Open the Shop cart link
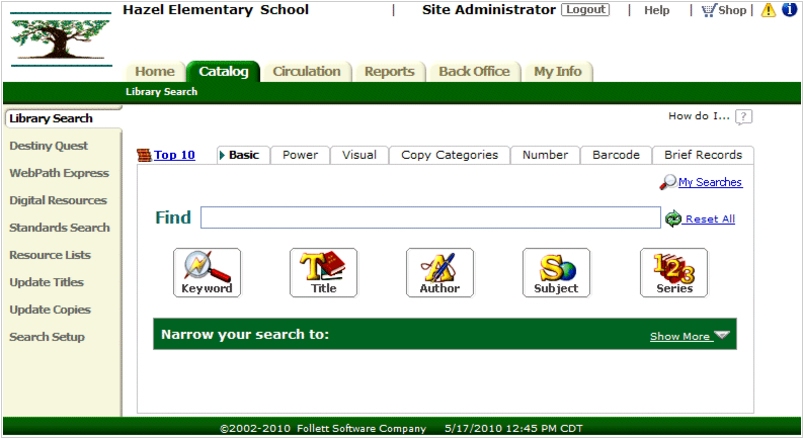The width and height of the screenshot is (803, 438). coord(724,10)
